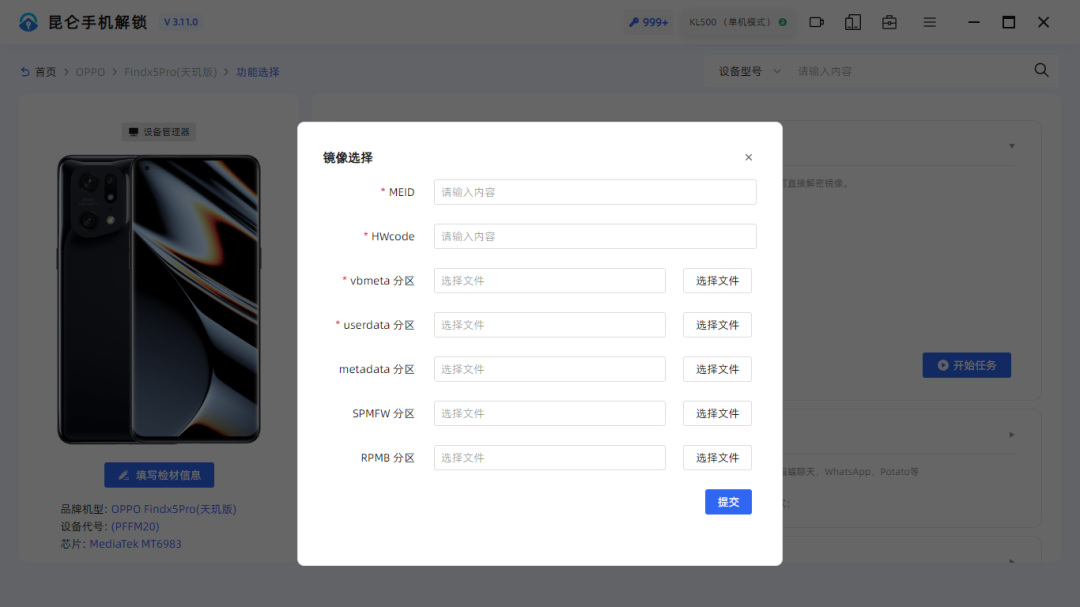
Task: Click the 999+ key credits badge
Action: (x=648, y=22)
